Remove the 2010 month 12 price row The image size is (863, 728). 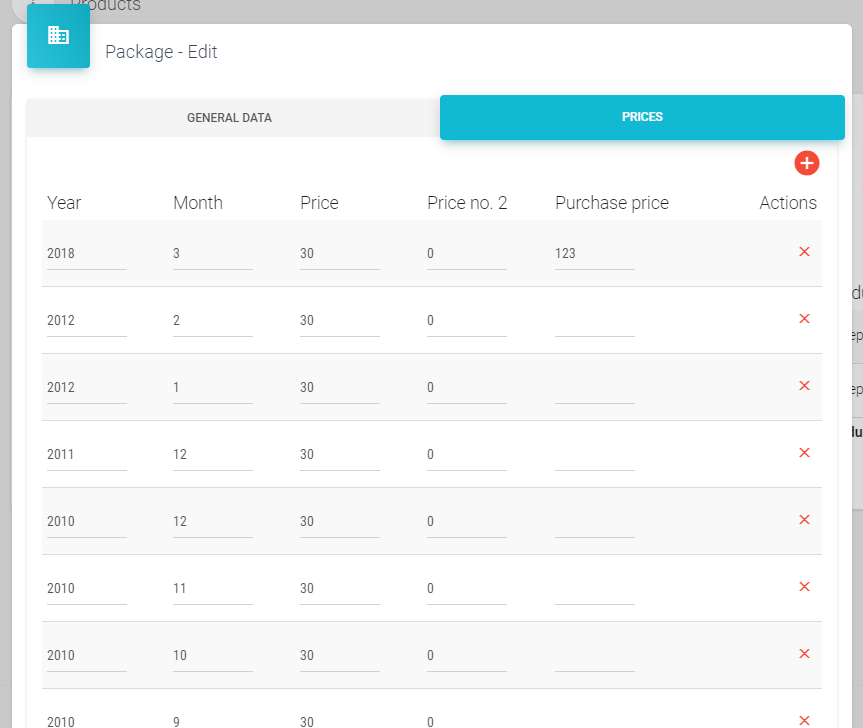[x=804, y=520]
